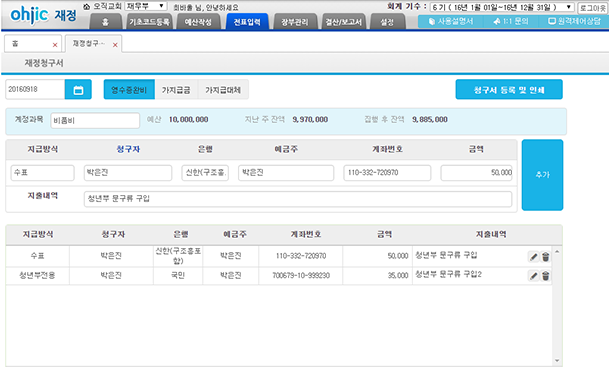
Task: Select the 영수증완비 toggle option
Action: click(x=129, y=90)
